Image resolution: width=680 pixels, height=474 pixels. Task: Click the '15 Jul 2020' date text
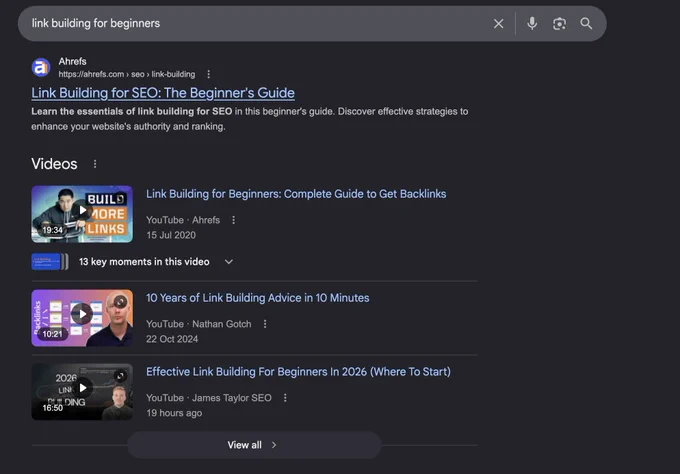coord(171,235)
